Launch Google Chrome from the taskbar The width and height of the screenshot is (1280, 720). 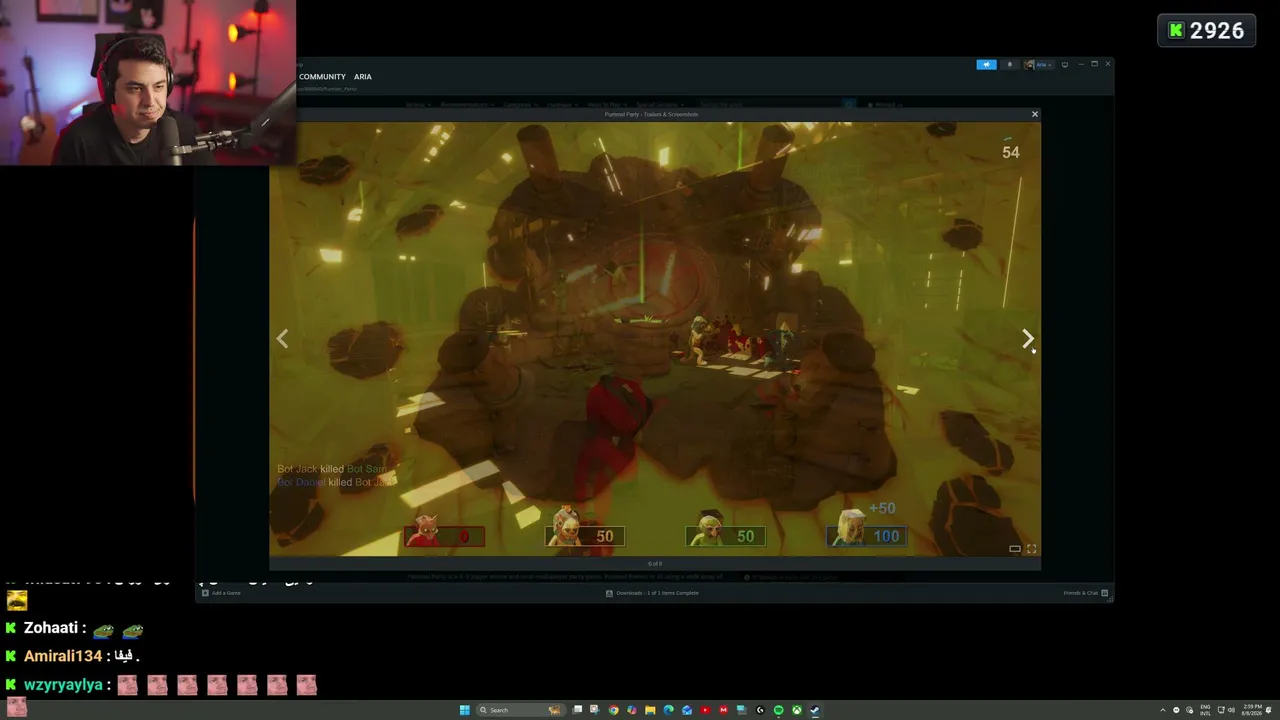[613, 710]
